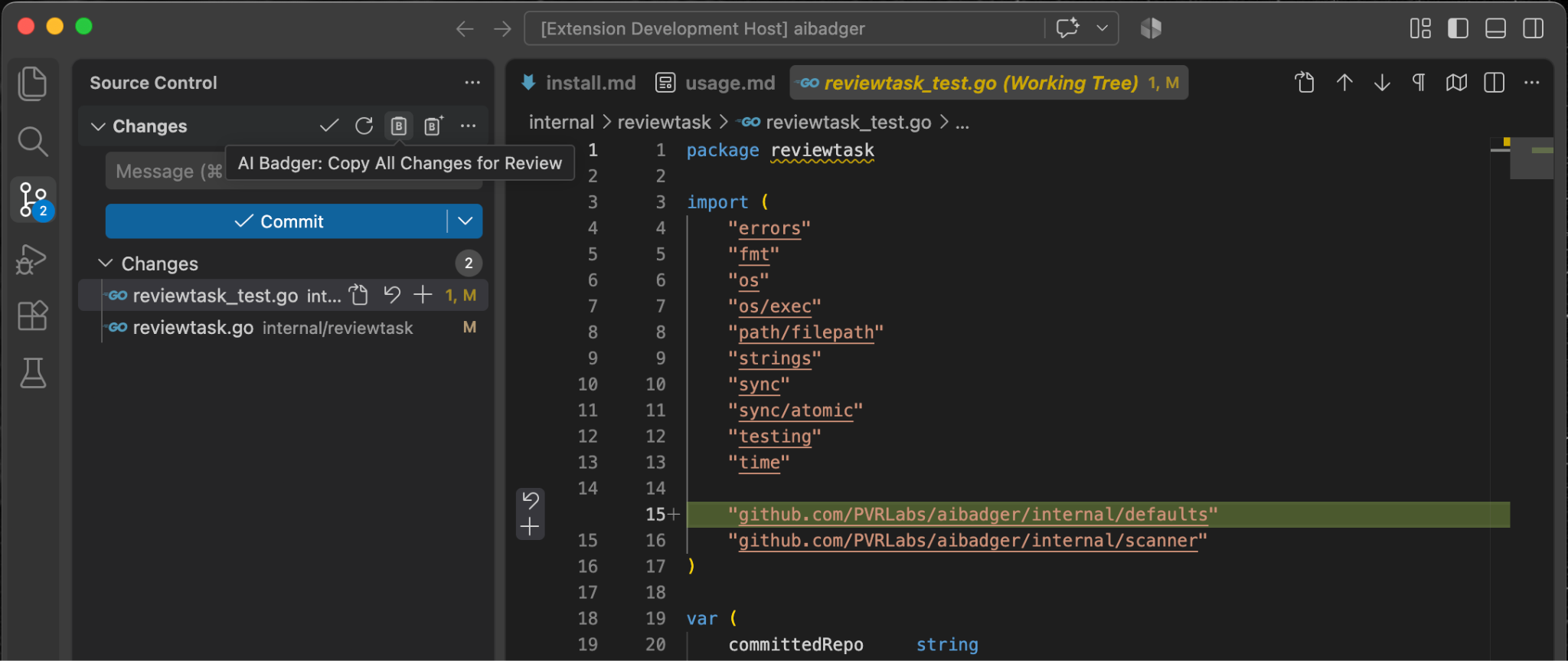The width and height of the screenshot is (1568, 661).
Task: Select reviewtask_test.go (Working Tree) tab
Action: pyautogui.click(x=988, y=83)
